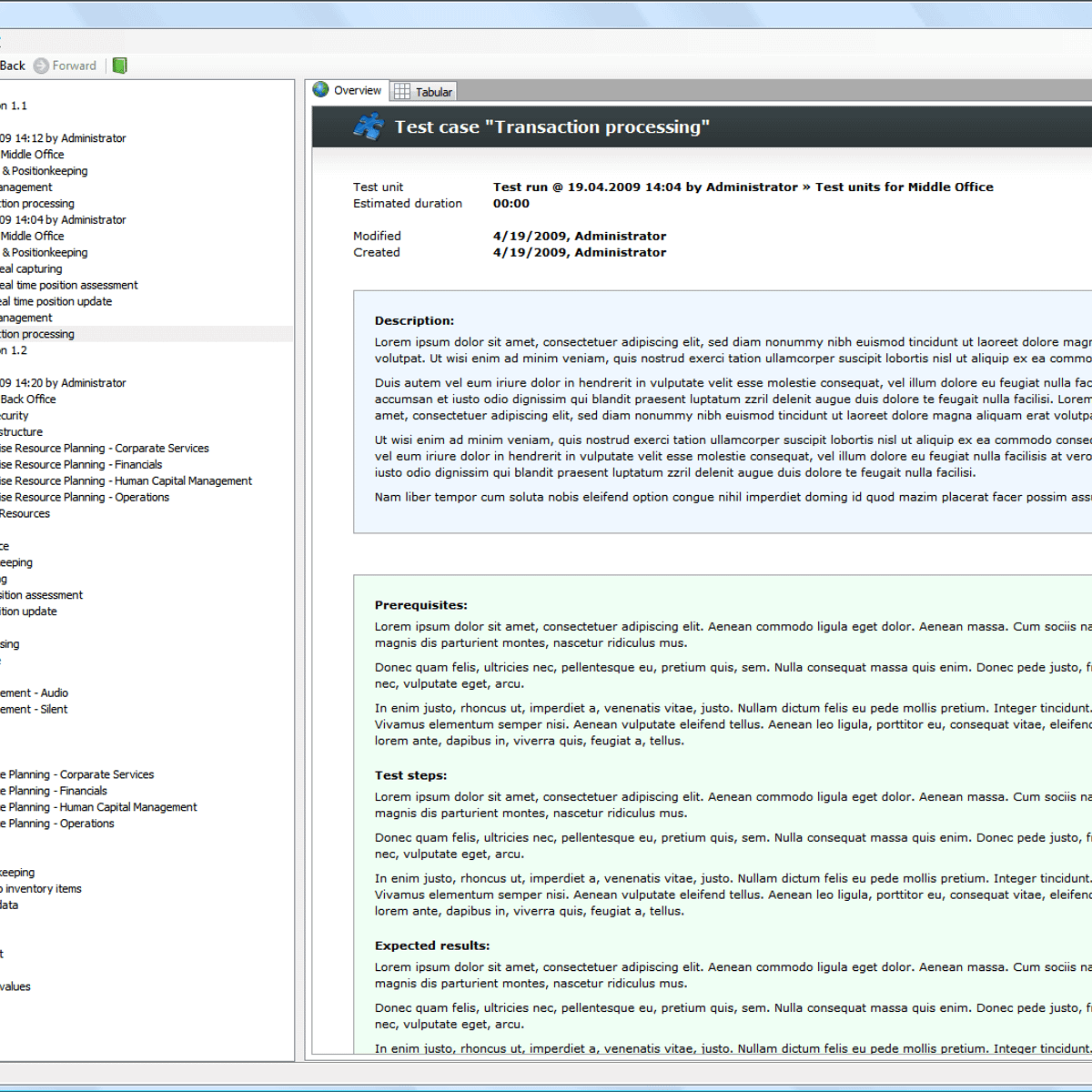The width and height of the screenshot is (1092, 1092).
Task: Click the 'Prerequisites:' heading
Action: 420,605
